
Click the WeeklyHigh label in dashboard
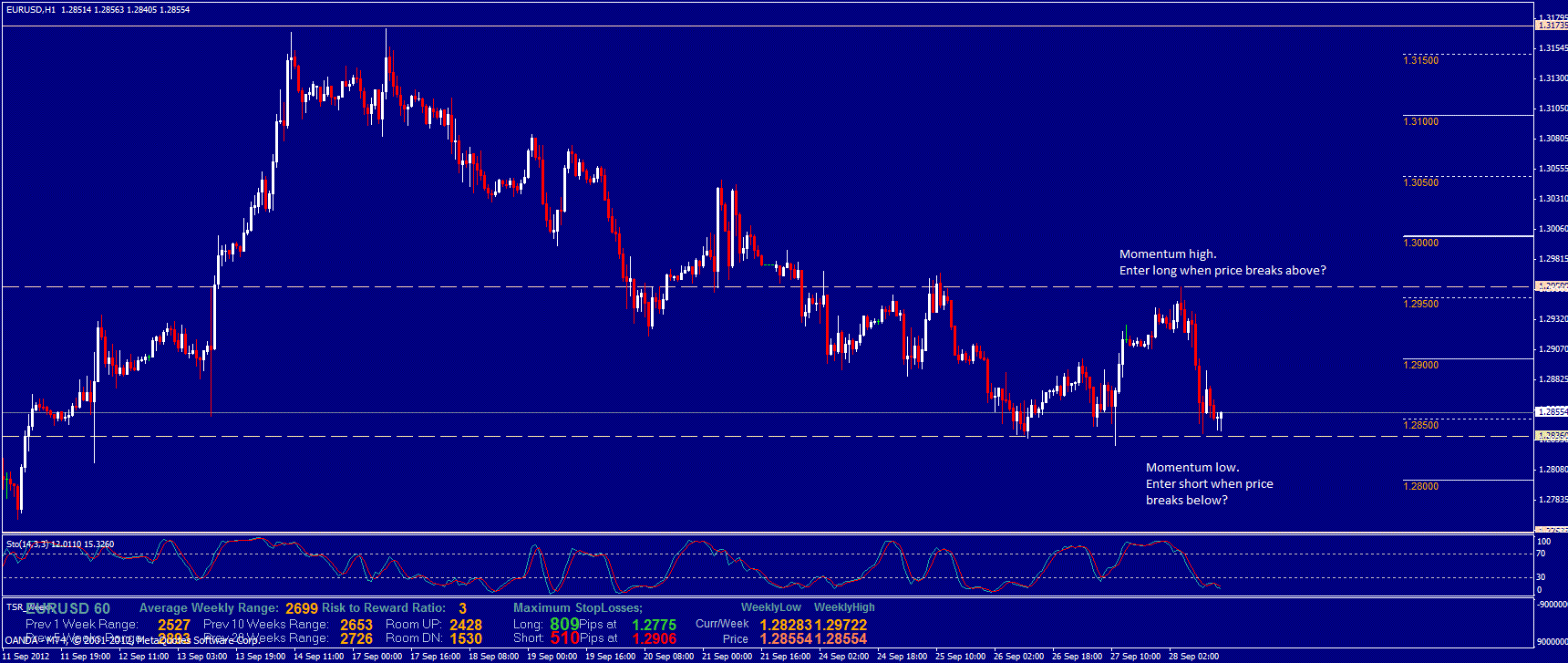click(x=844, y=607)
